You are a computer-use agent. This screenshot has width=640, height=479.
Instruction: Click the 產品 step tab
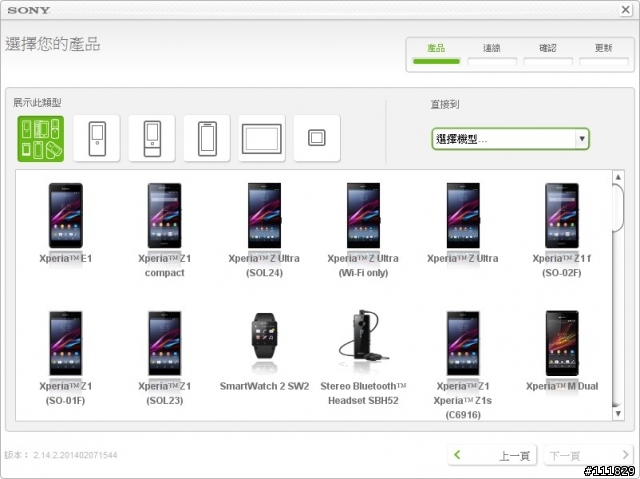[436, 54]
